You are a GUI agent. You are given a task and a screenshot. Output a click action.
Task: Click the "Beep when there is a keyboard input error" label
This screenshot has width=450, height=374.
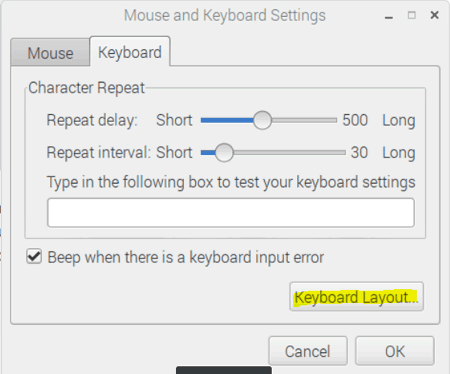click(186, 258)
